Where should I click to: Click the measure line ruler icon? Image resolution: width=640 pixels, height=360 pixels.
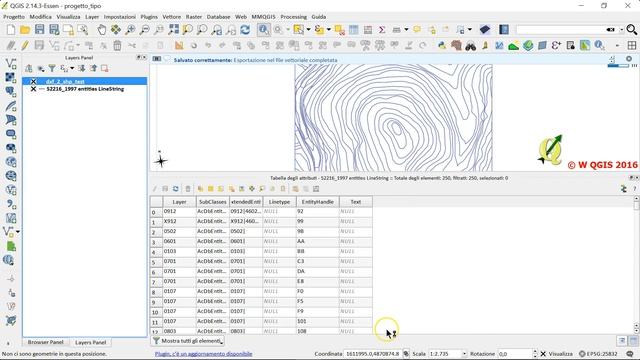(396, 29)
